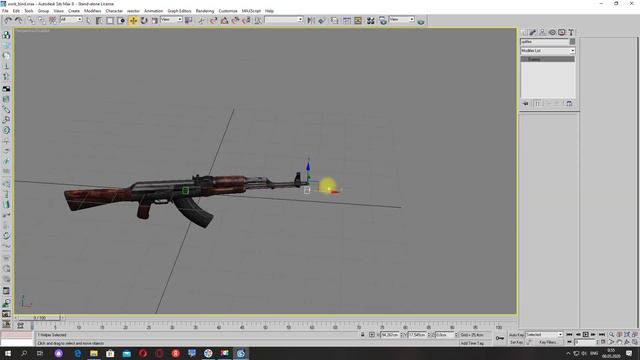Choose the Select Object arrow tool
This screenshot has height=360, width=640.
[89, 20]
